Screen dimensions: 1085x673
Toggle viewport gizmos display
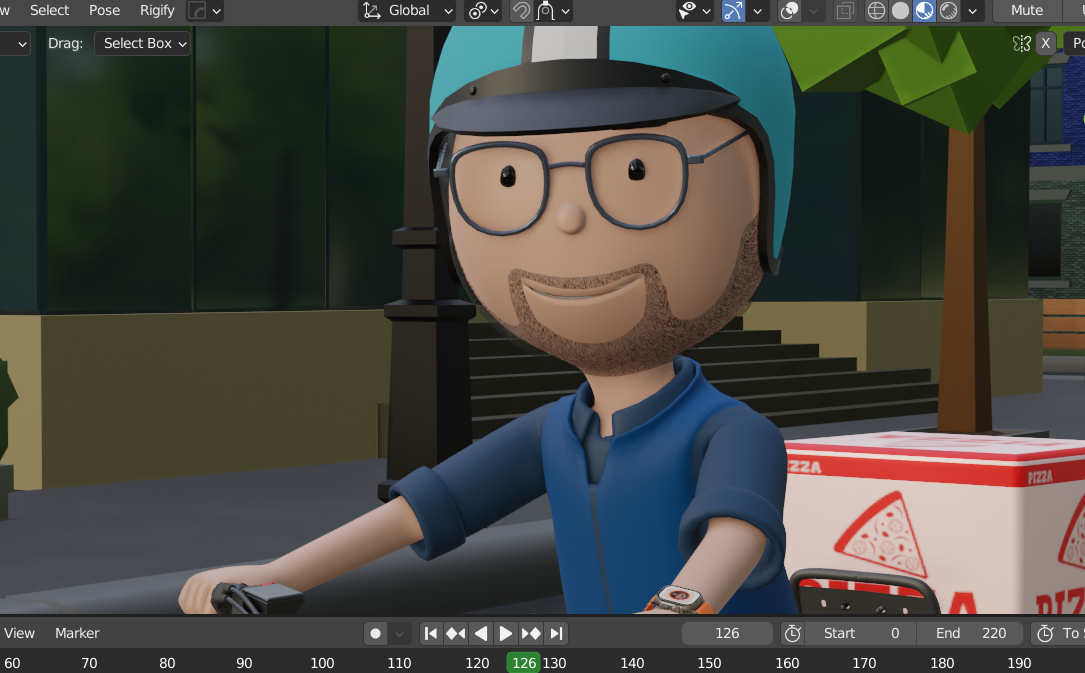coord(734,11)
